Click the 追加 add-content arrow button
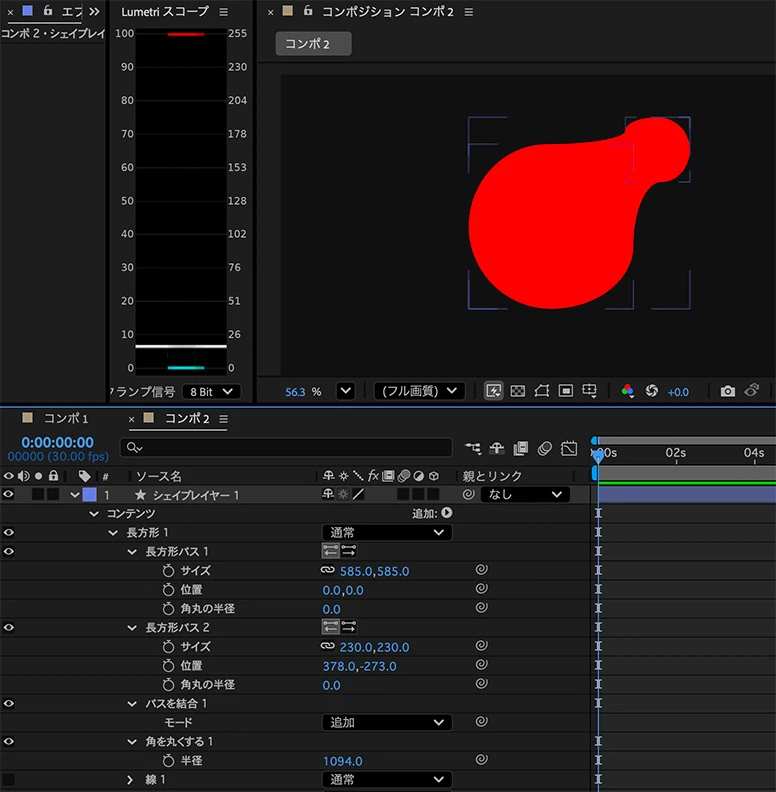 point(447,513)
